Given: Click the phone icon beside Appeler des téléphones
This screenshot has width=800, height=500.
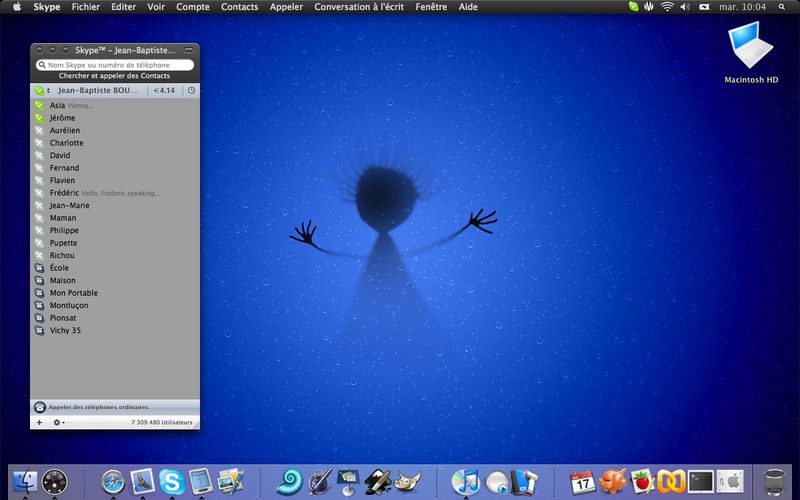Looking at the screenshot, I should point(40,407).
